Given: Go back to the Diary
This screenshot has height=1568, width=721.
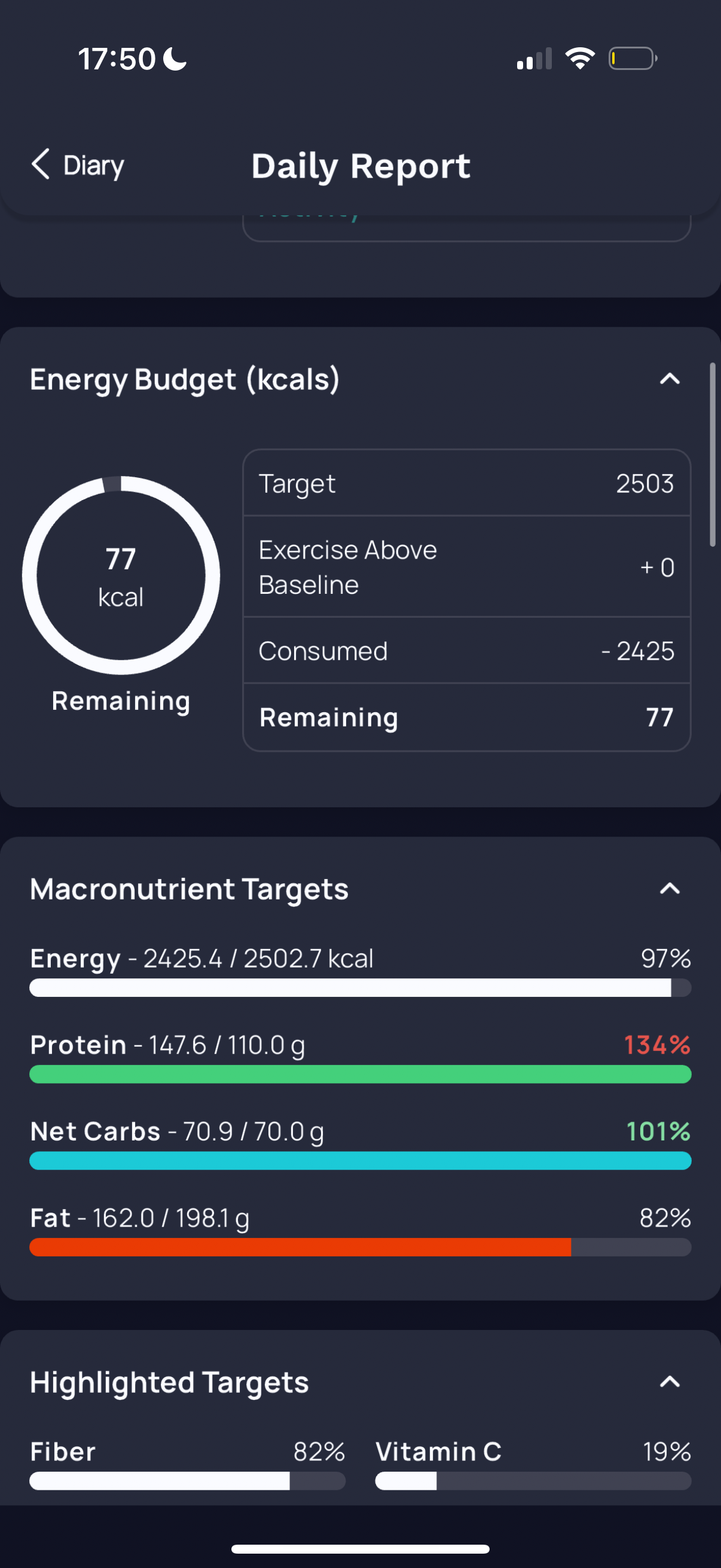Looking at the screenshot, I should pyautogui.click(x=78, y=165).
